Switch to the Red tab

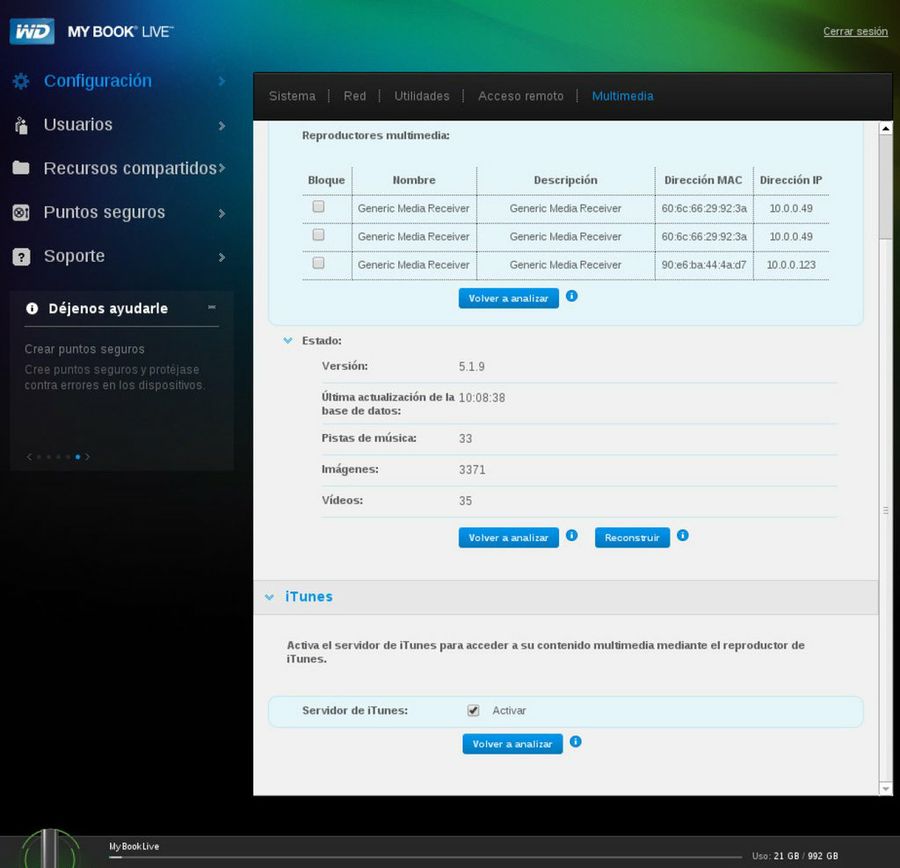pos(355,96)
